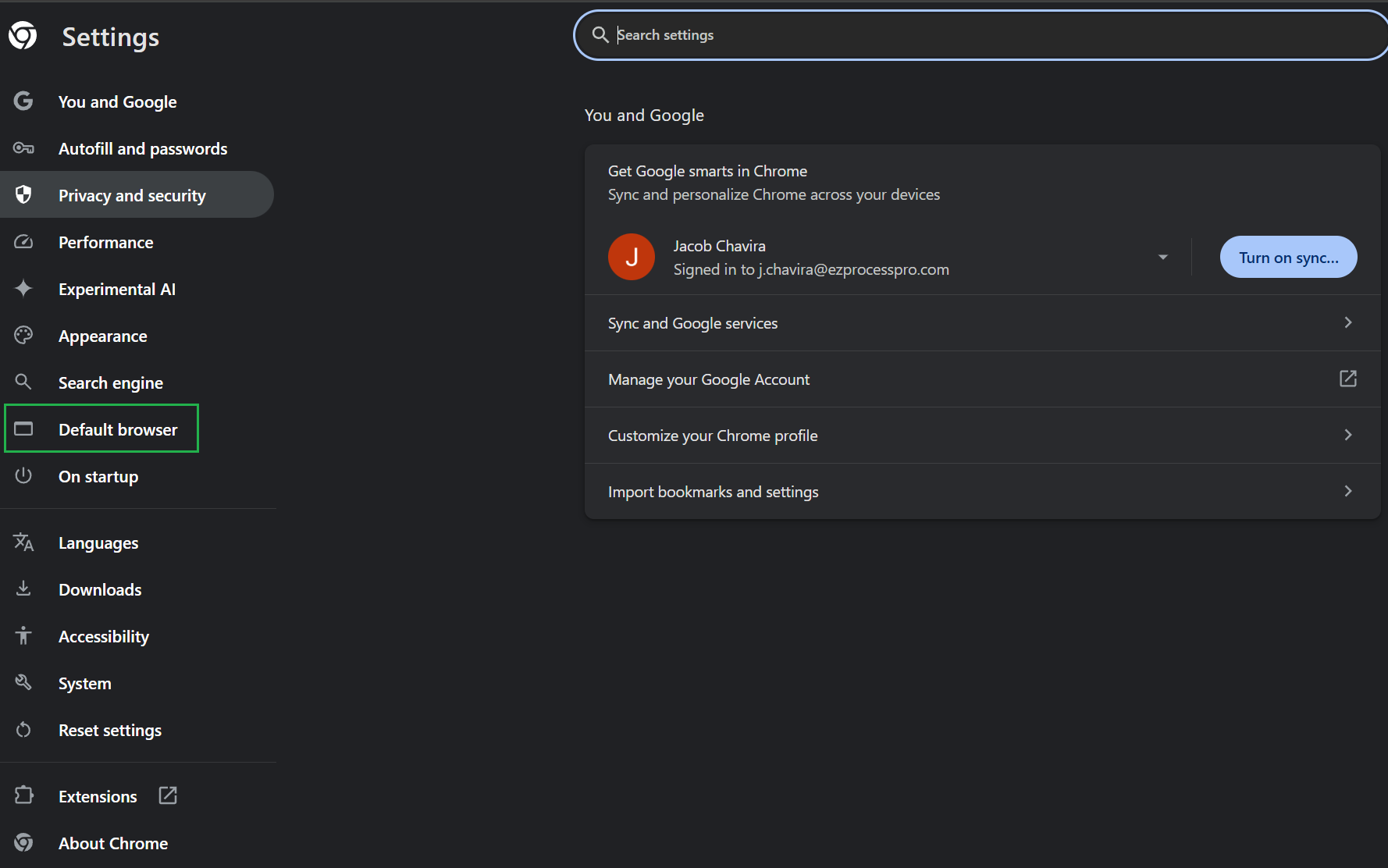Click the shield icon for Privacy and security
The image size is (1388, 868).
[23, 194]
